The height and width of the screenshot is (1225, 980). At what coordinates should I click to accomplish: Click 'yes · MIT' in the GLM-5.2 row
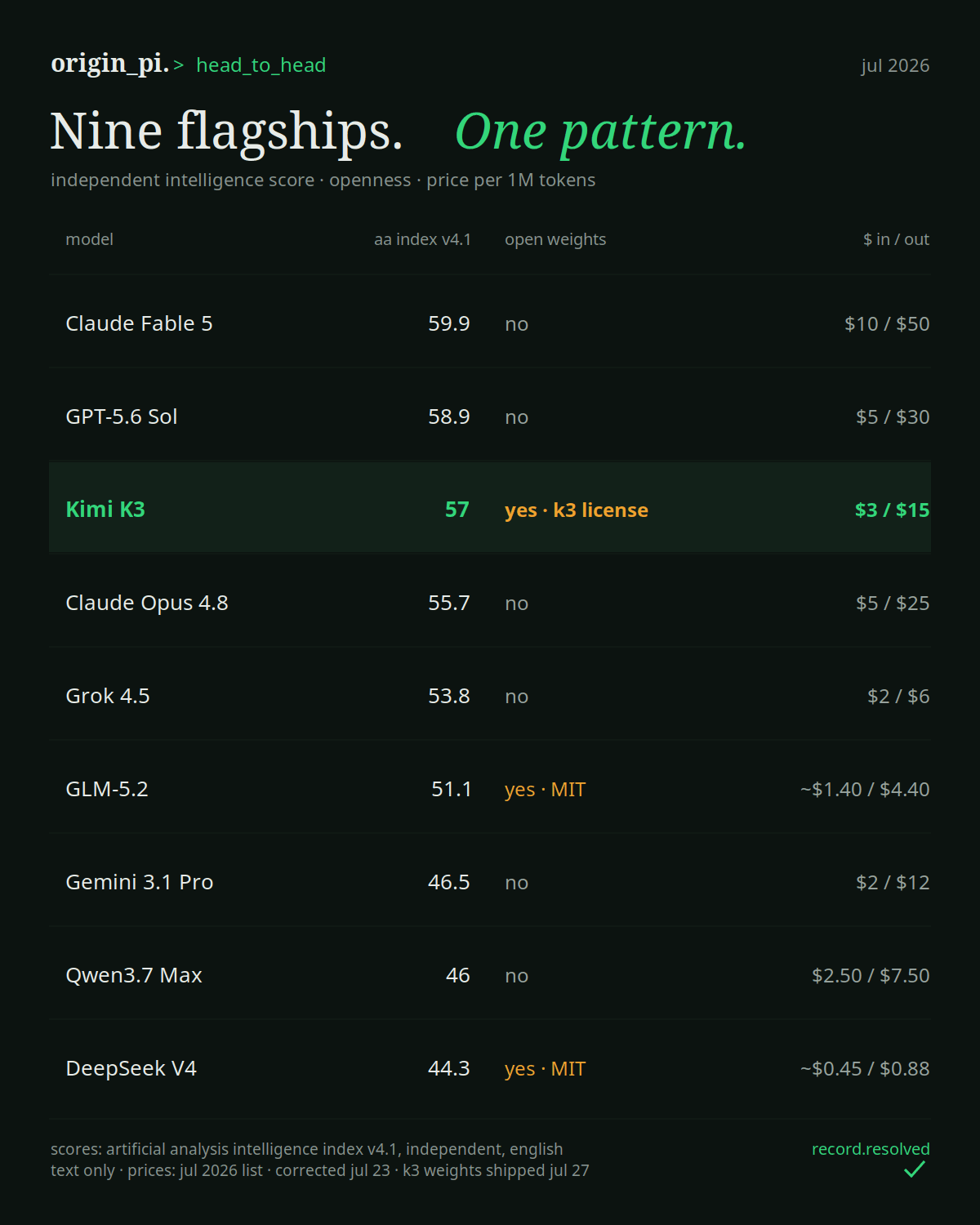point(546,790)
